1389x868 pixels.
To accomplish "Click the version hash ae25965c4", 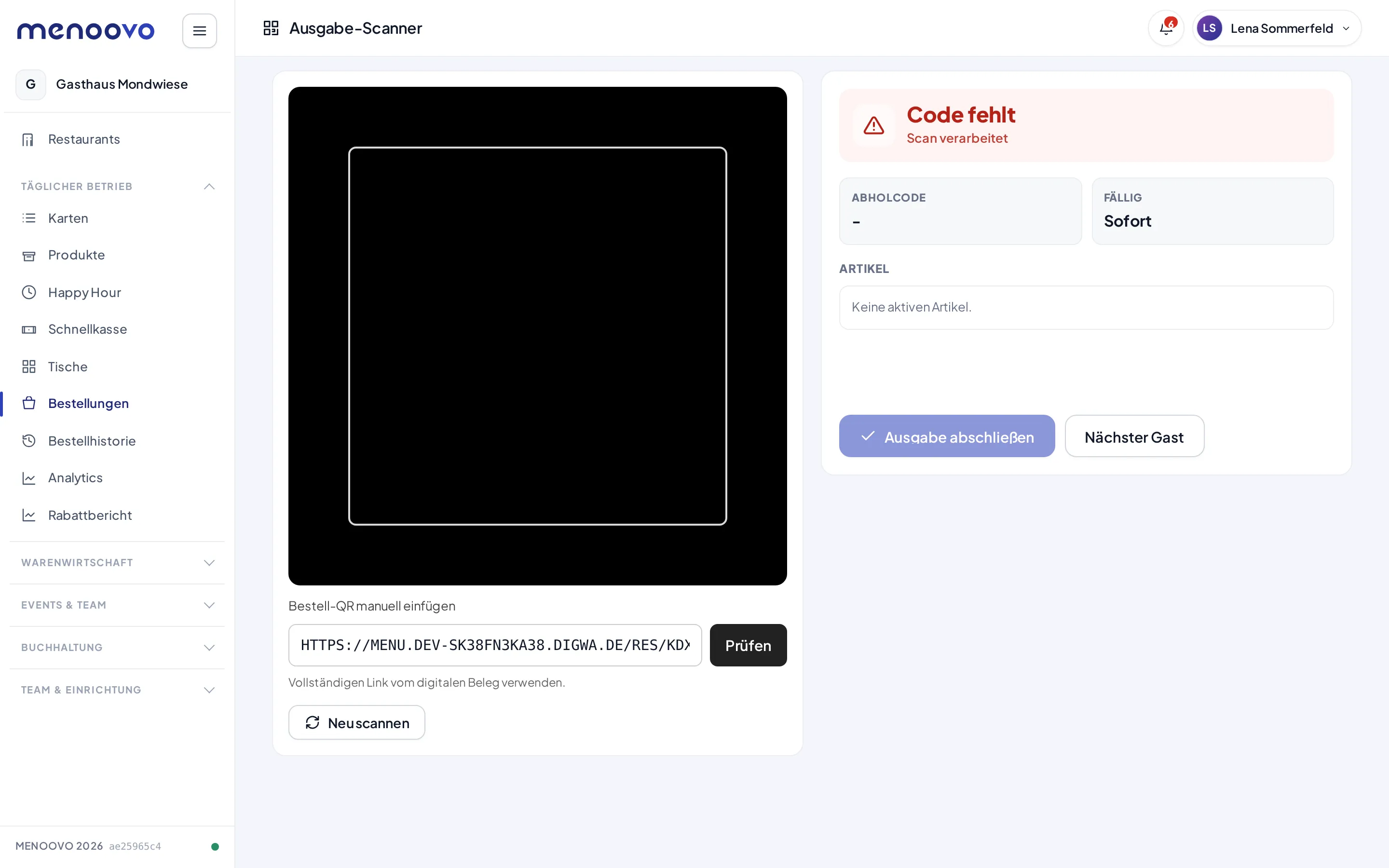I will point(135,846).
